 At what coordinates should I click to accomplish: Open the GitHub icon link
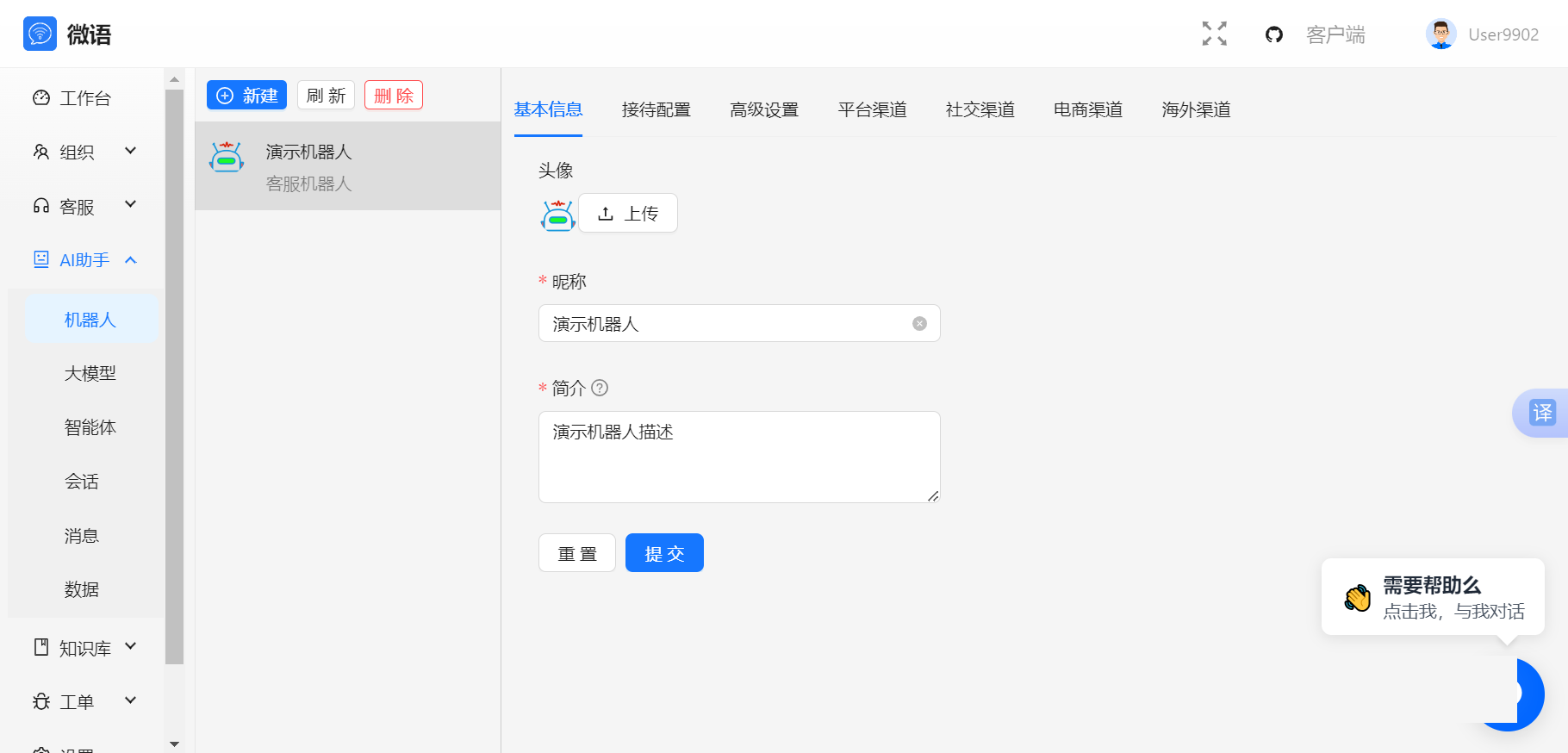tap(1273, 34)
